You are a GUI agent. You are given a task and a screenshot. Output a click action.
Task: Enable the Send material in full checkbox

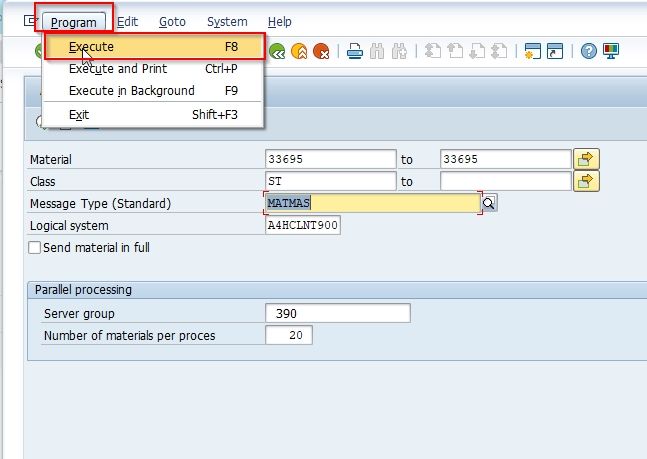(35, 248)
